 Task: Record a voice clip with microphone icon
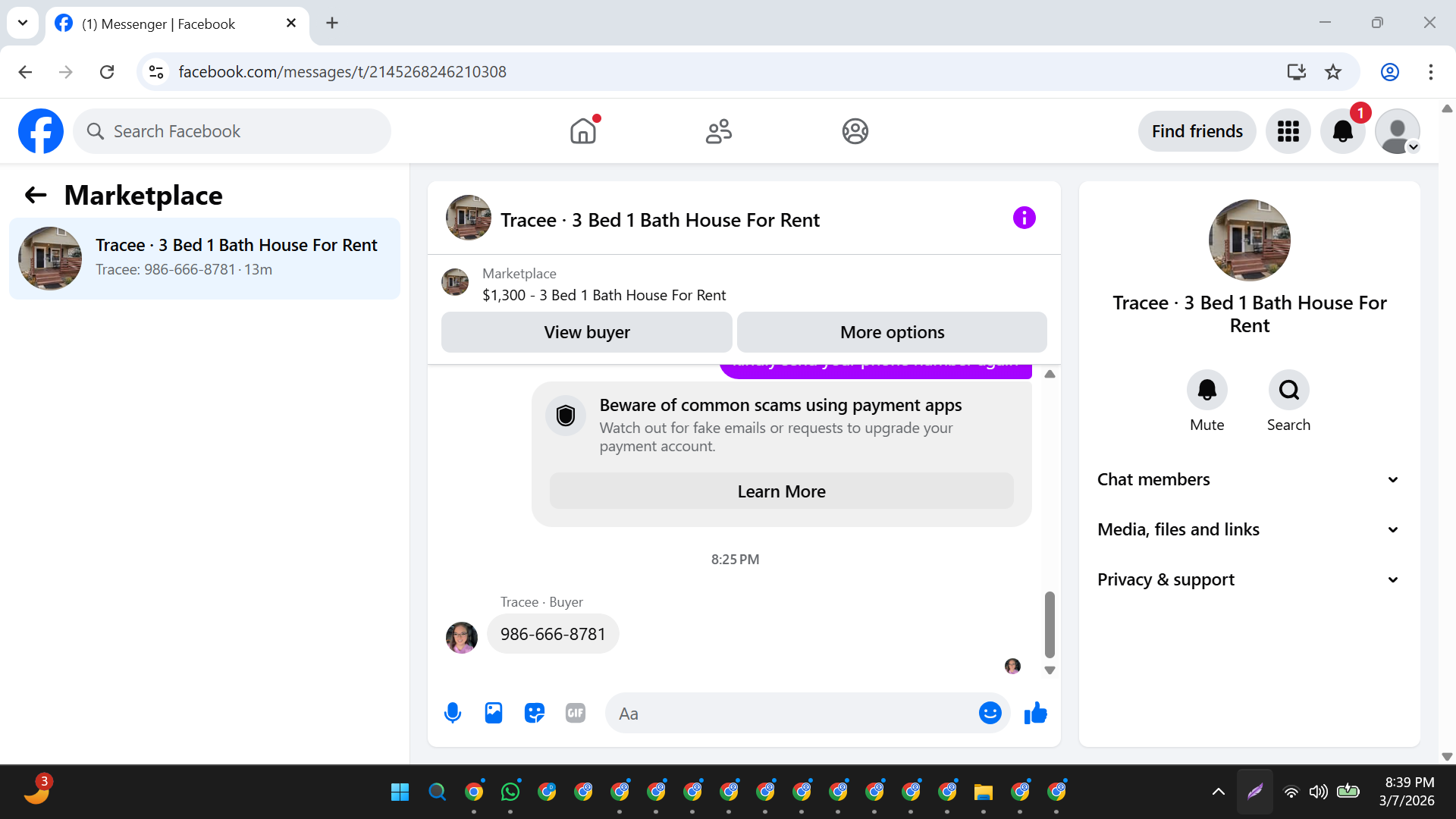pos(453,713)
